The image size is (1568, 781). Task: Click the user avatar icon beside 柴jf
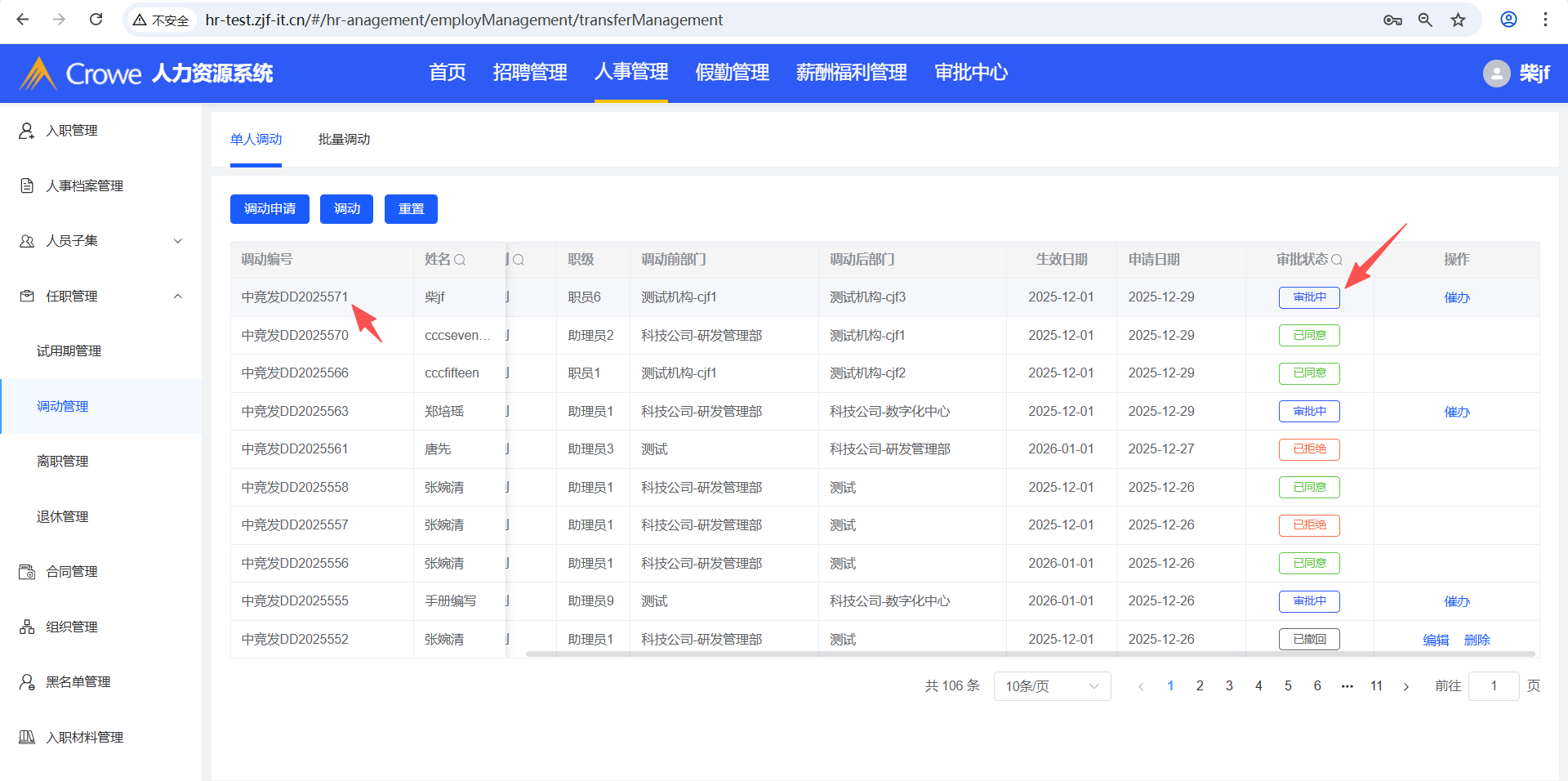[x=1496, y=74]
